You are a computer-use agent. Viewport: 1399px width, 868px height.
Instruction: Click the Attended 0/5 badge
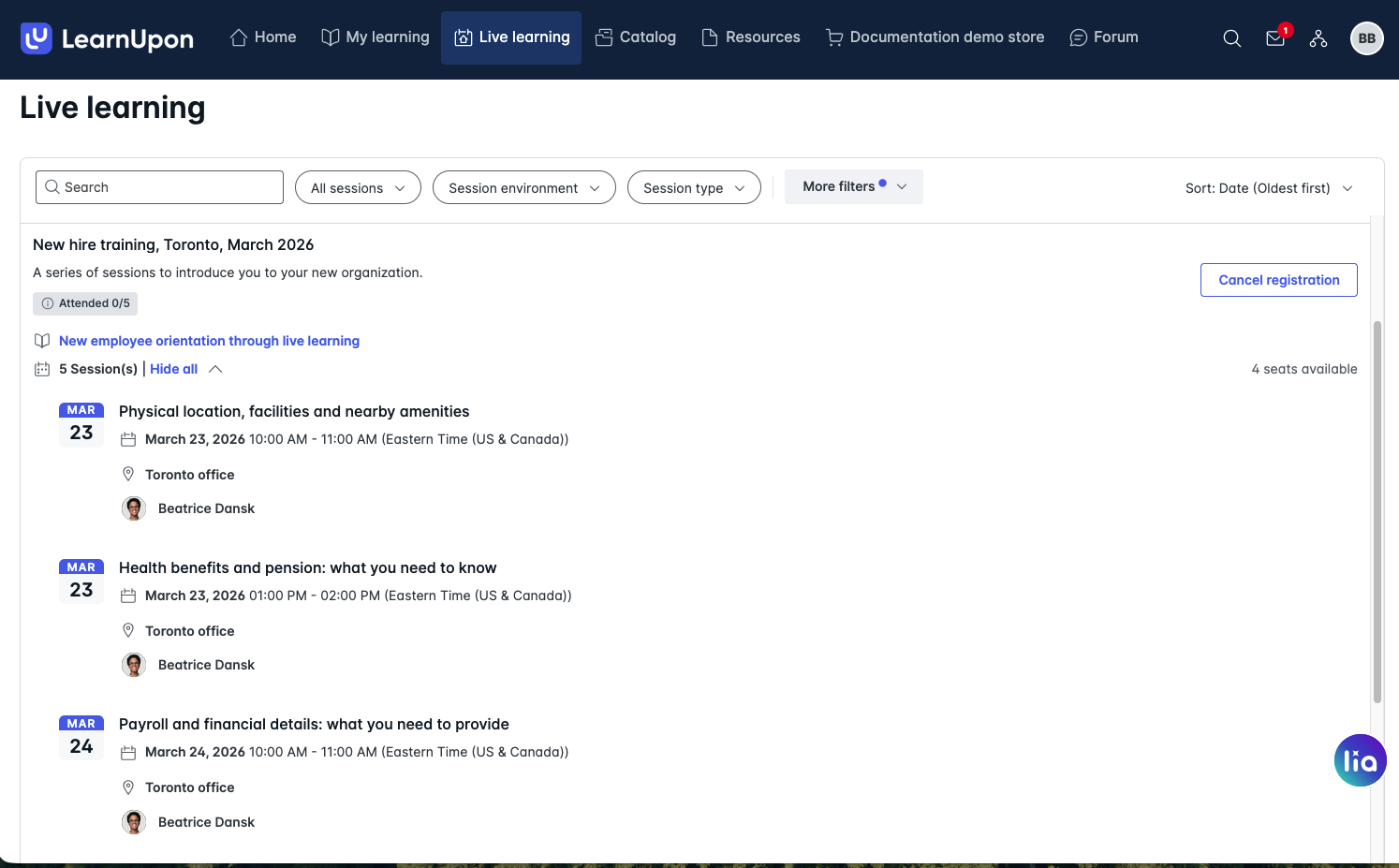point(85,303)
